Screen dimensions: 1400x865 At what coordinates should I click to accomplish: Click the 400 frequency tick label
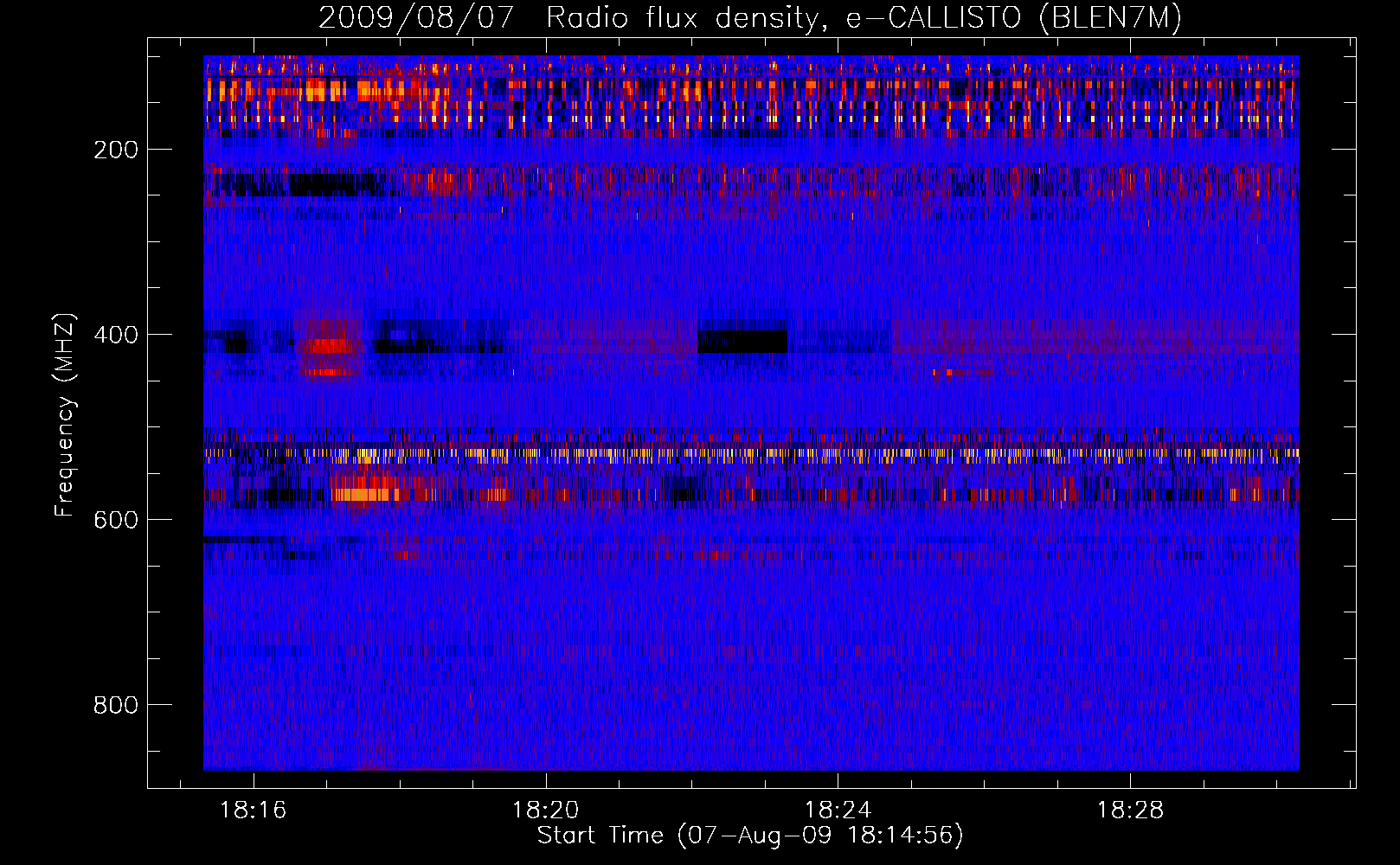[x=116, y=335]
